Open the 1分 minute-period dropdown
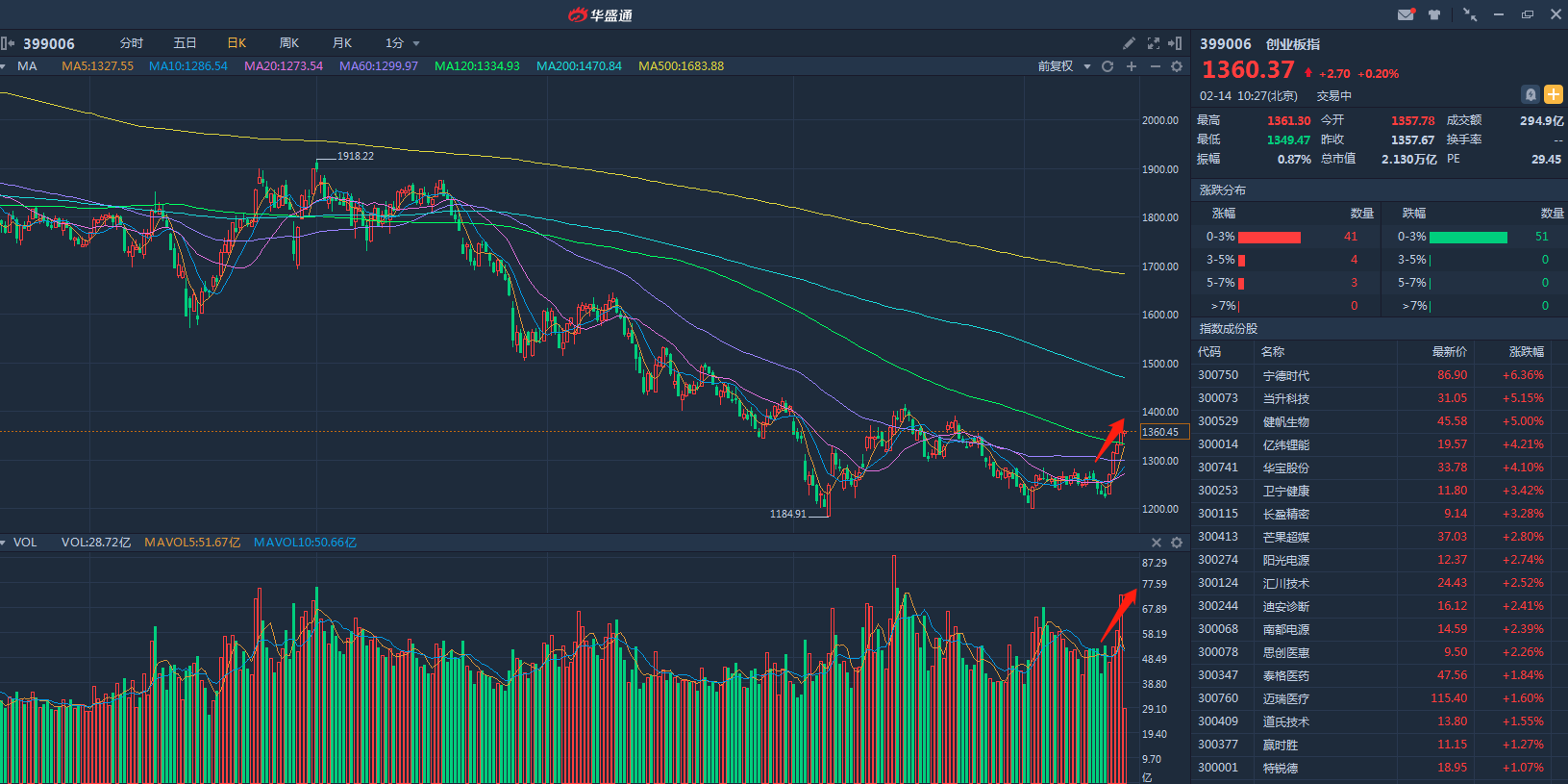The height and width of the screenshot is (784, 1568). 416,43
